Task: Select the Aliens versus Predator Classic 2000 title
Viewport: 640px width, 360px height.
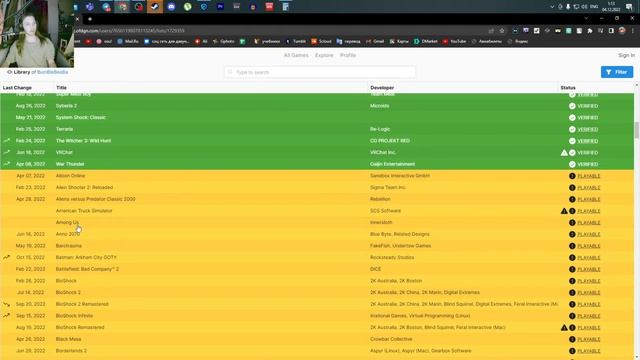Action: [96, 199]
